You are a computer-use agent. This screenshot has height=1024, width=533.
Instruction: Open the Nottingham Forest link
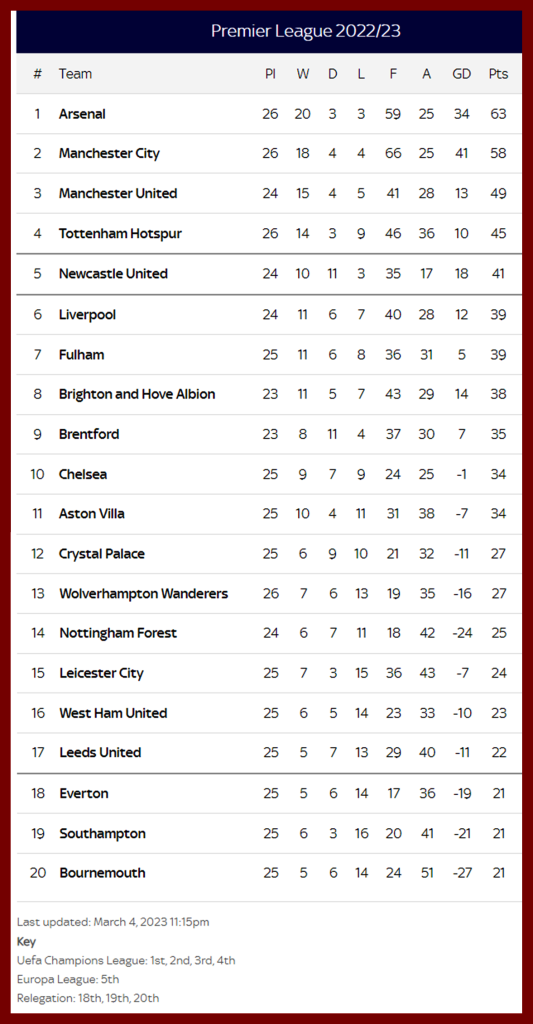[118, 633]
